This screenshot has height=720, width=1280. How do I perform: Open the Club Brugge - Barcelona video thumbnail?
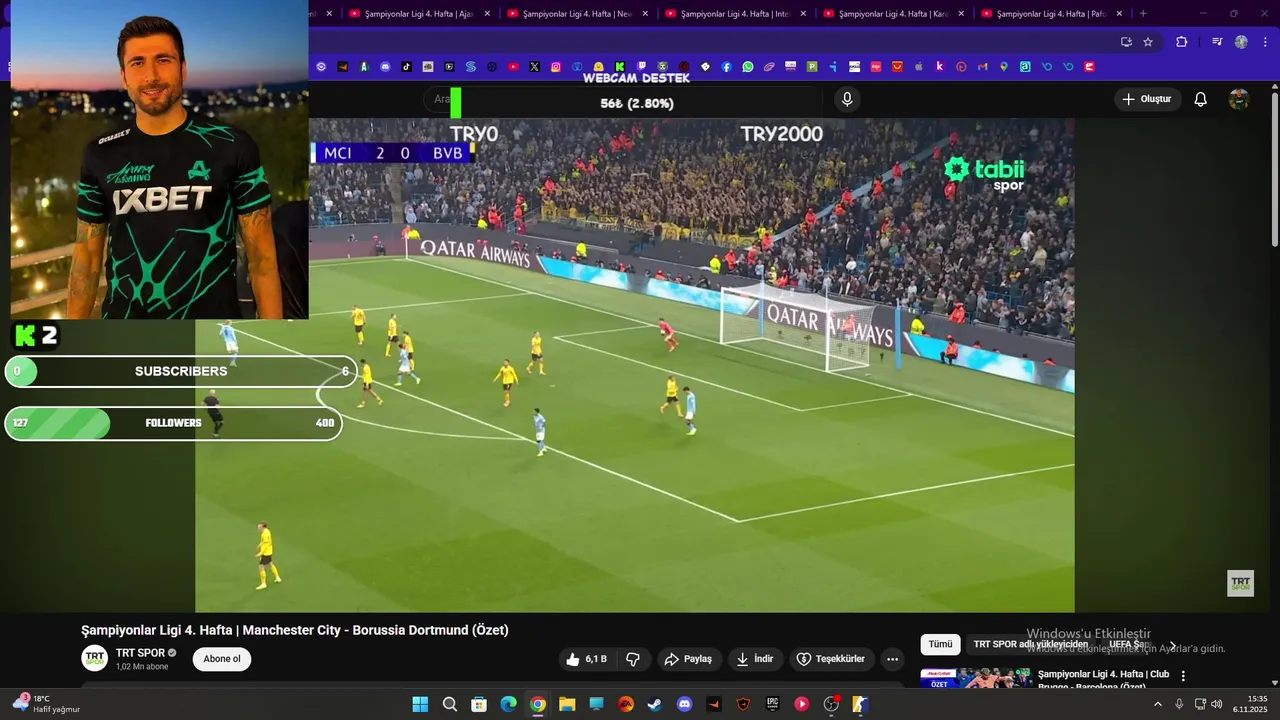(x=976, y=678)
